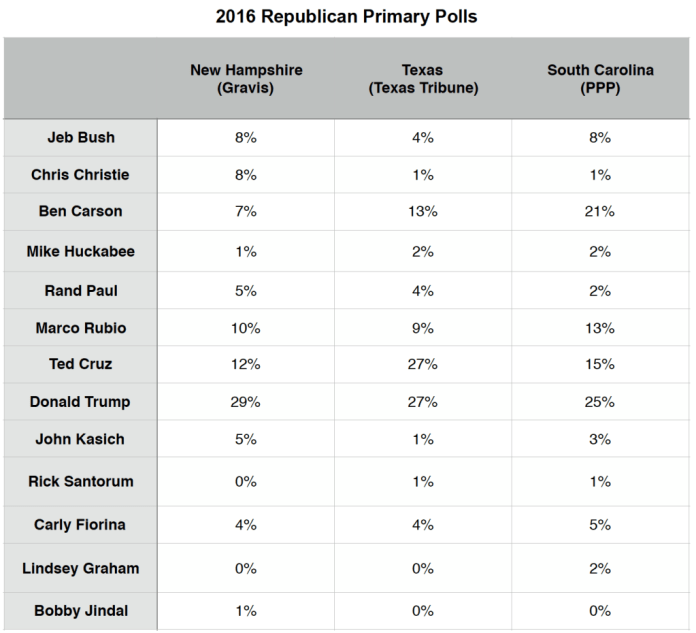Click the Lindsey Graham row label
This screenshot has width=696, height=633.
(x=80, y=568)
